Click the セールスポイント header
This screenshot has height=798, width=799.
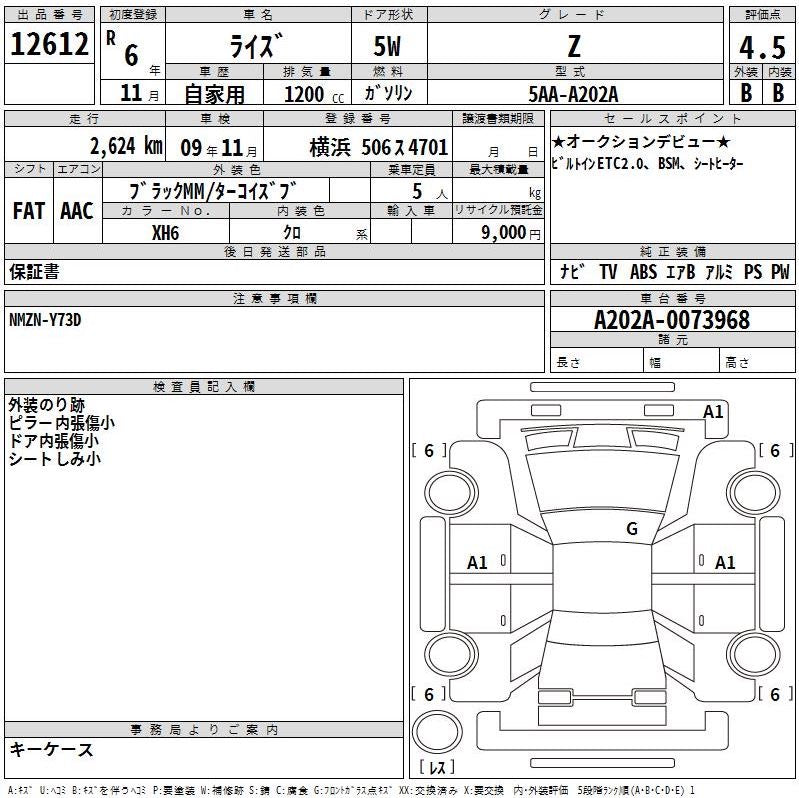coord(673,119)
